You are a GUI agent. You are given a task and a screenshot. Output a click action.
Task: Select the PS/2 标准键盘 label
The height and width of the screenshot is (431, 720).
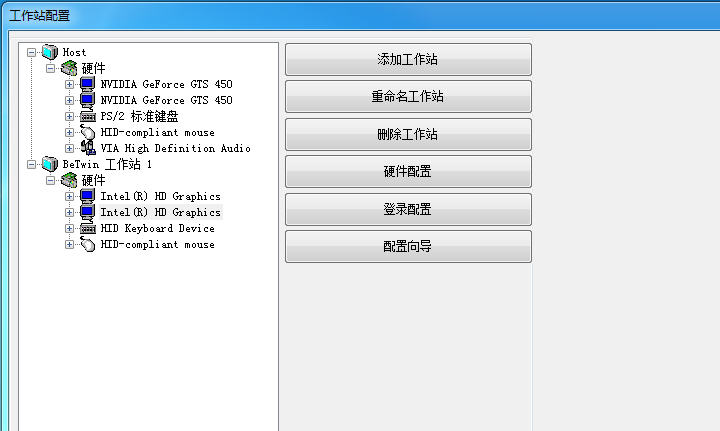coord(139,117)
